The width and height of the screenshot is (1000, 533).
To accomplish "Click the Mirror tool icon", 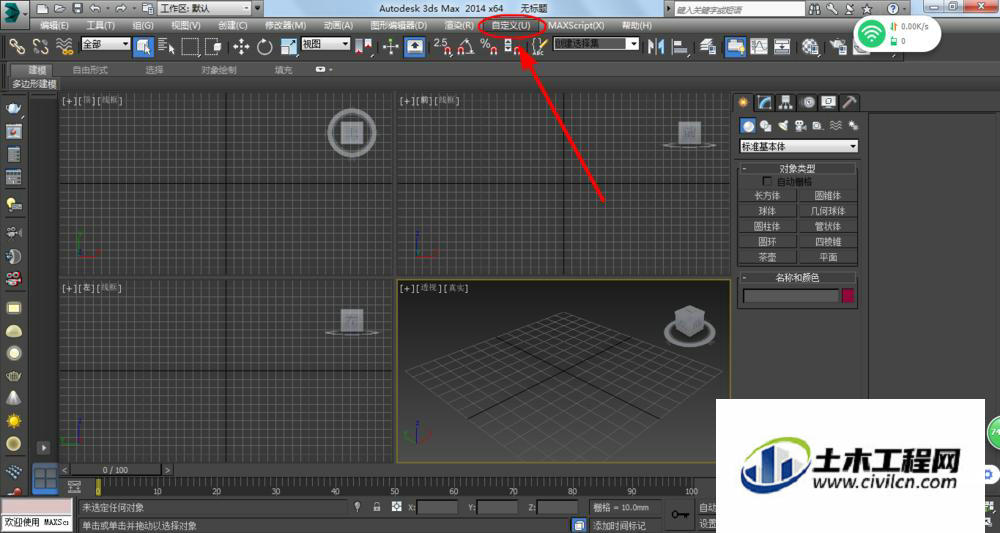I will coord(656,47).
